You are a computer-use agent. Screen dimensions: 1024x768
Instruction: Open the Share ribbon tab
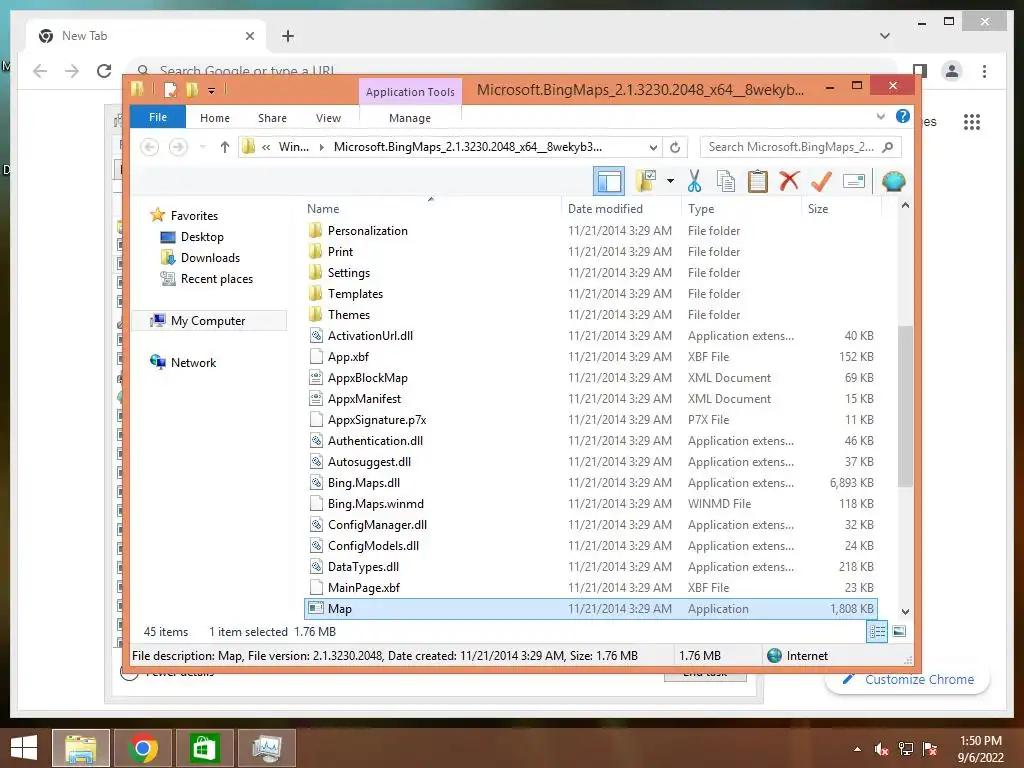coord(272,118)
